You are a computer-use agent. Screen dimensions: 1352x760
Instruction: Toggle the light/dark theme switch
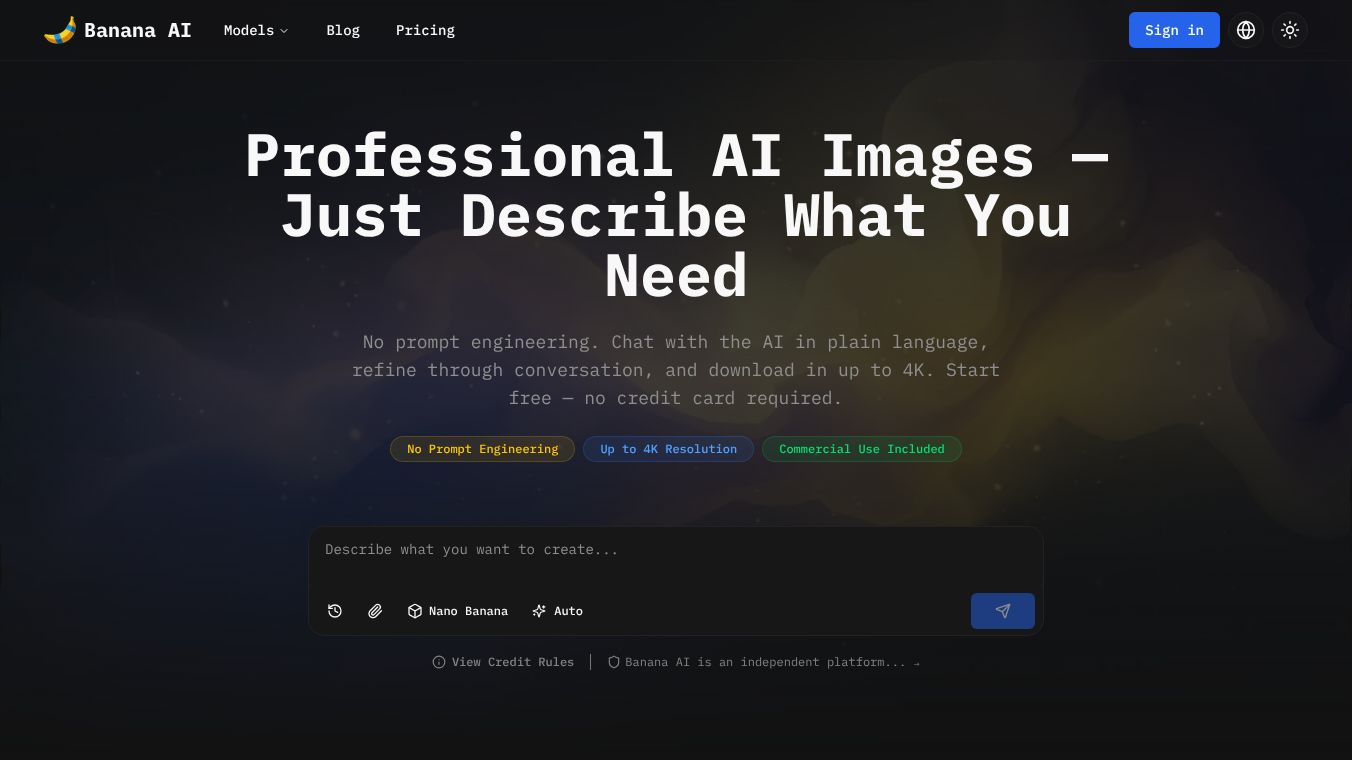(x=1290, y=30)
